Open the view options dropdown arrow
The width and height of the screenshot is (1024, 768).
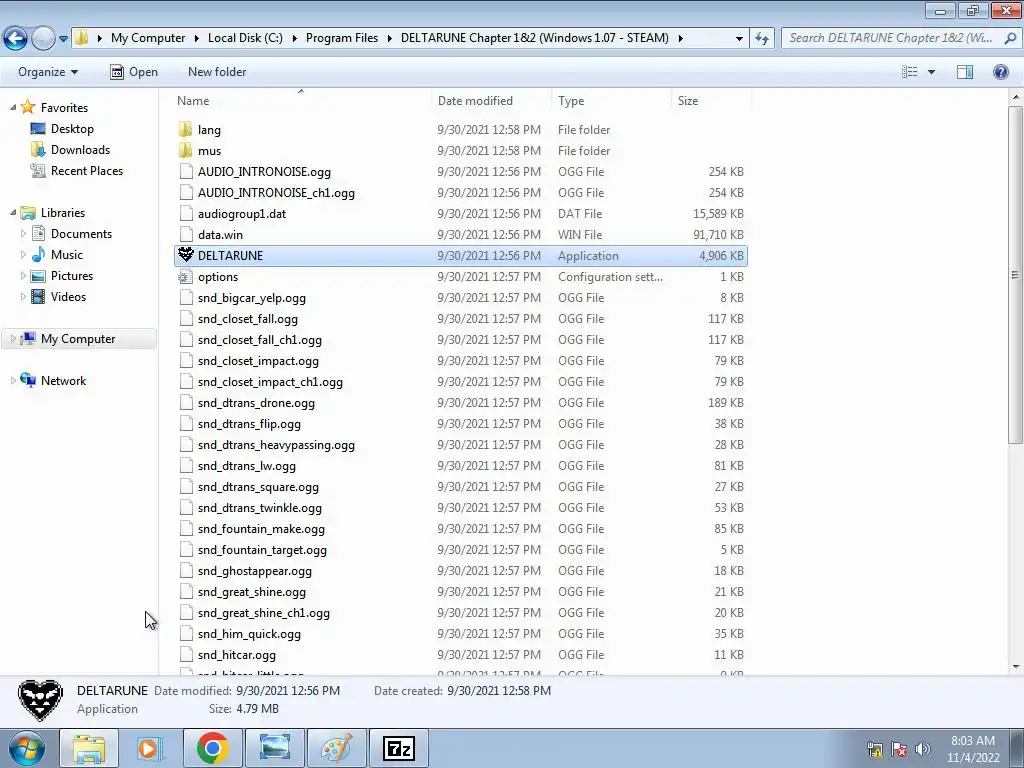click(x=931, y=72)
